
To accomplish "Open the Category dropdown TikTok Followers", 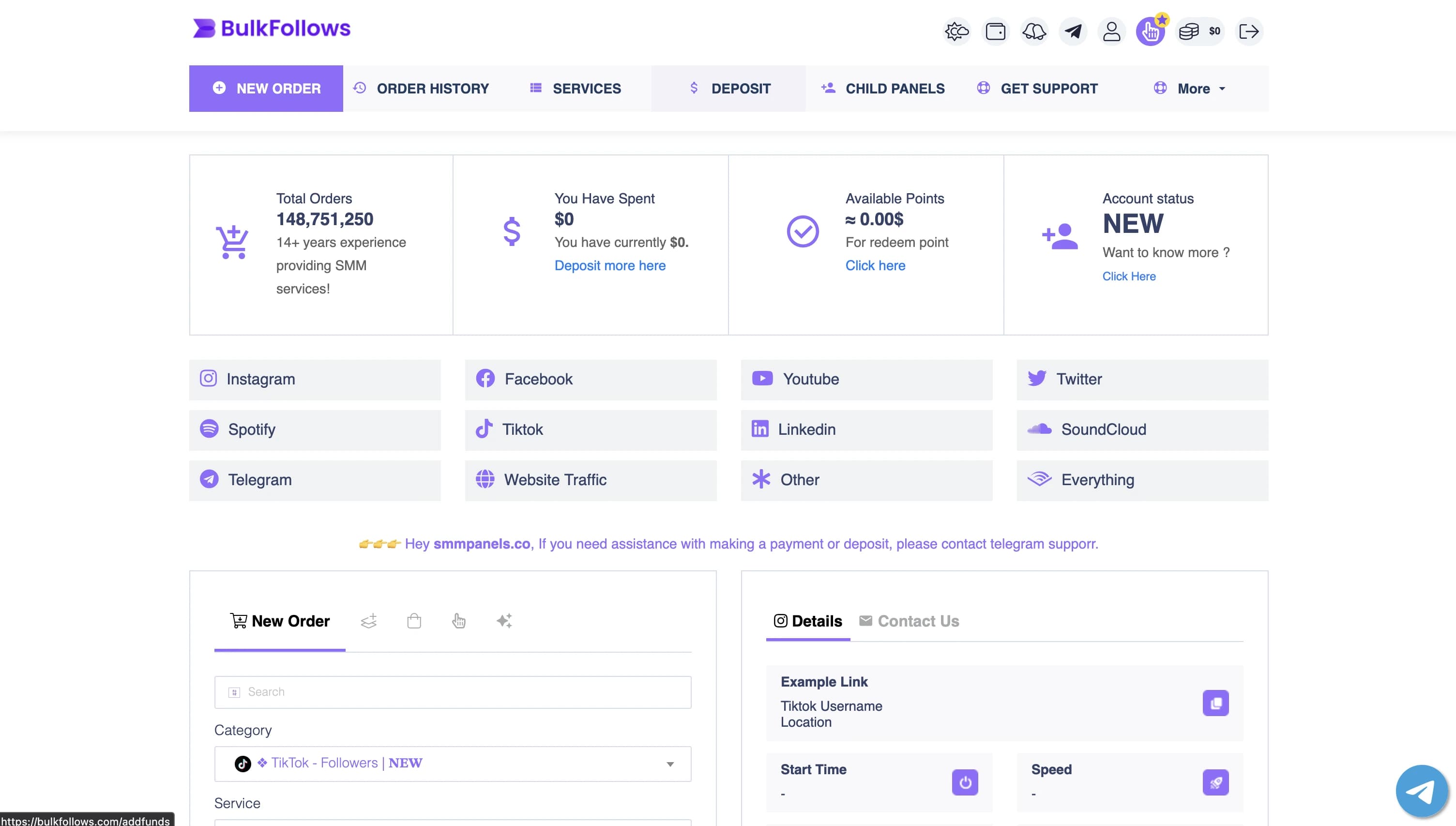I will (453, 764).
